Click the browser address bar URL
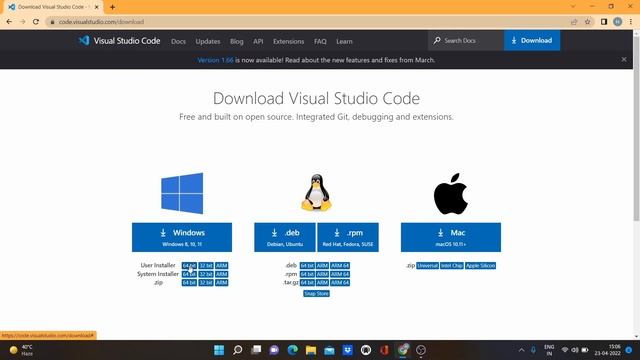Viewport: 640px width, 360px height. click(x=101, y=22)
